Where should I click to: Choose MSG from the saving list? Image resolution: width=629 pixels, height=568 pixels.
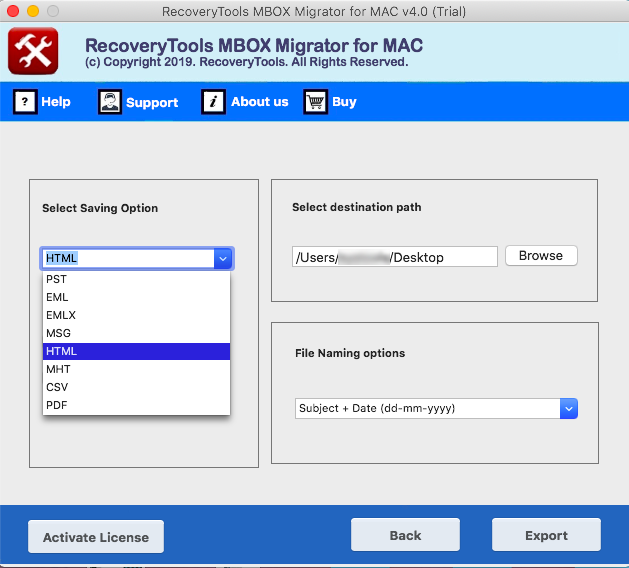(x=136, y=333)
